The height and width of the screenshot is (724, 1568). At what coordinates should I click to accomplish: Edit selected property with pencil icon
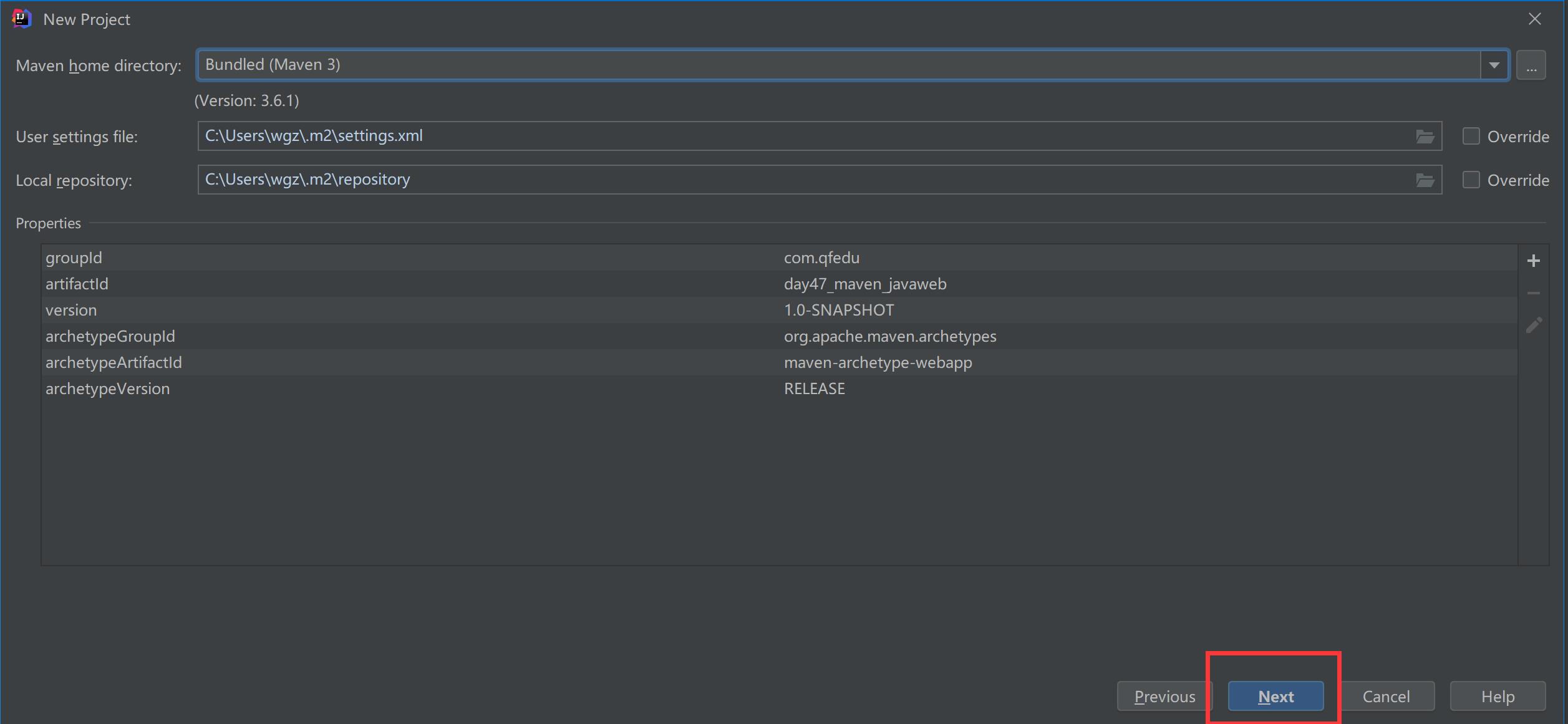pyautogui.click(x=1534, y=325)
